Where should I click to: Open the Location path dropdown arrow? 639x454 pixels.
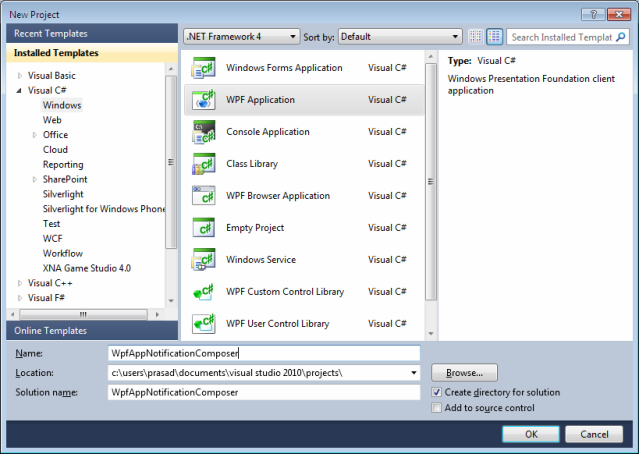point(414,372)
